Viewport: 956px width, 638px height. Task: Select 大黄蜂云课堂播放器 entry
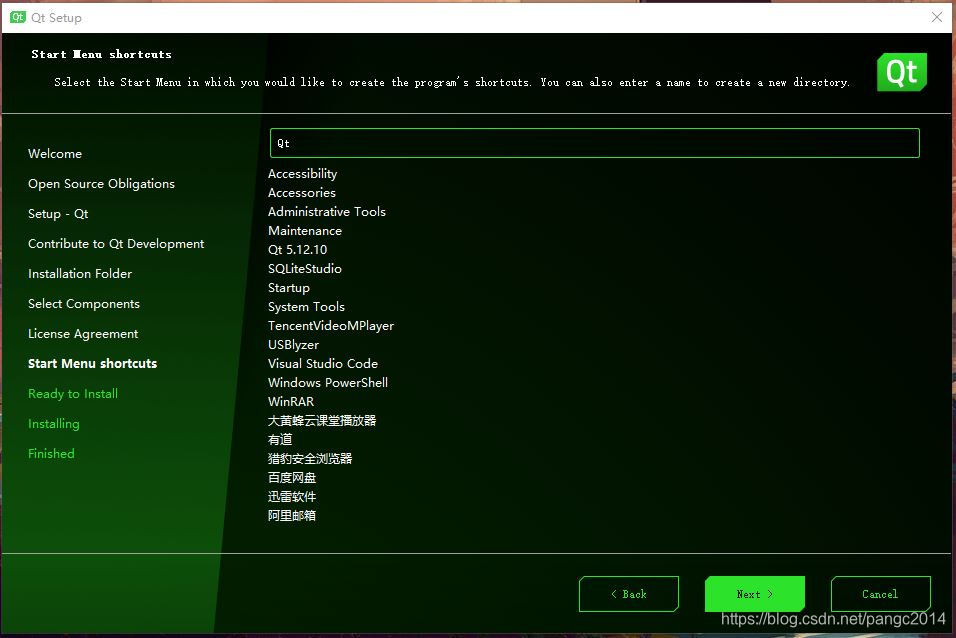tap(322, 420)
